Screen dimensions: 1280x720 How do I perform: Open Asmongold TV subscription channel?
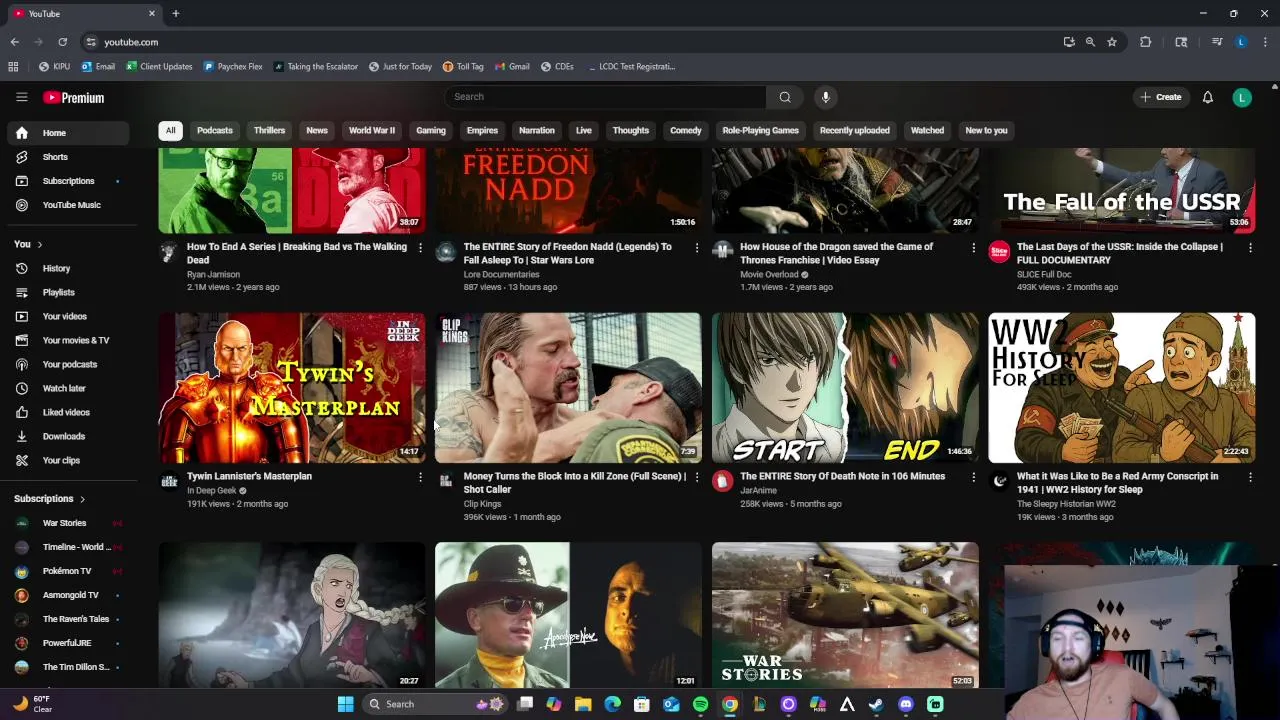[70, 595]
